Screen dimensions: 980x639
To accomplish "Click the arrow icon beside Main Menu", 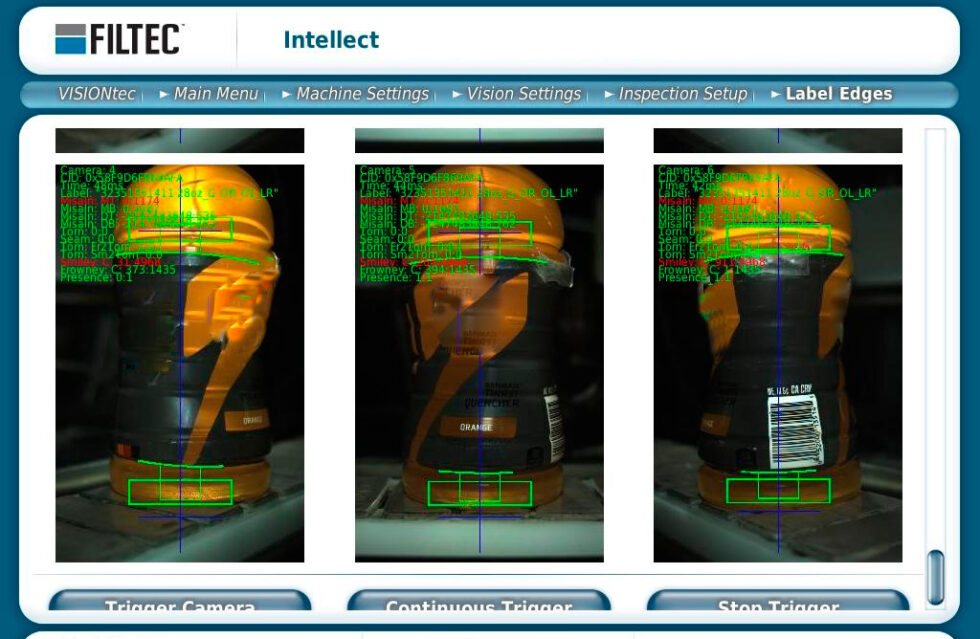I will click(x=162, y=93).
